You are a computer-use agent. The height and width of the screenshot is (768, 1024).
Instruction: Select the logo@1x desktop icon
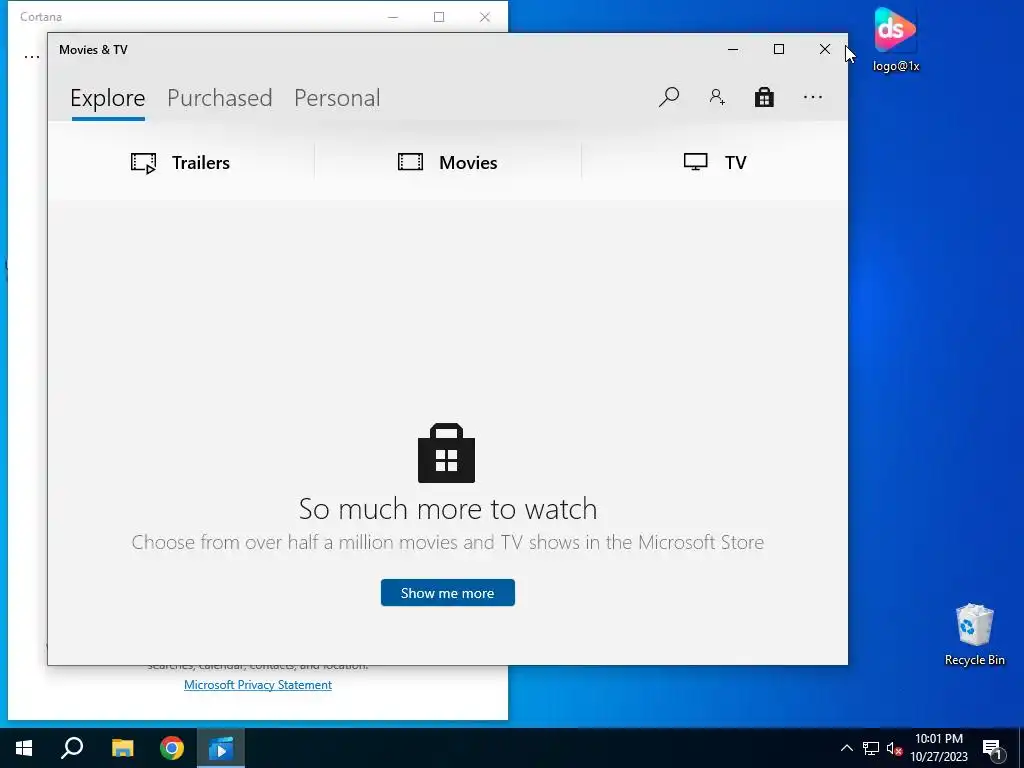pyautogui.click(x=895, y=39)
